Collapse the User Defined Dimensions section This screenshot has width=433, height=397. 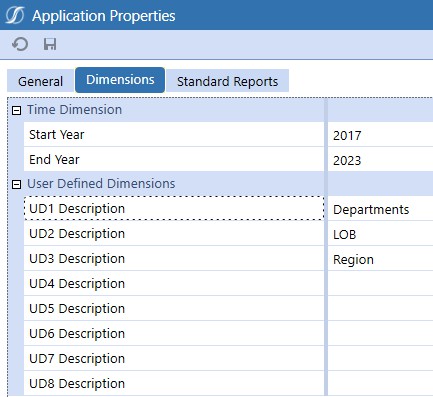[x=16, y=184]
